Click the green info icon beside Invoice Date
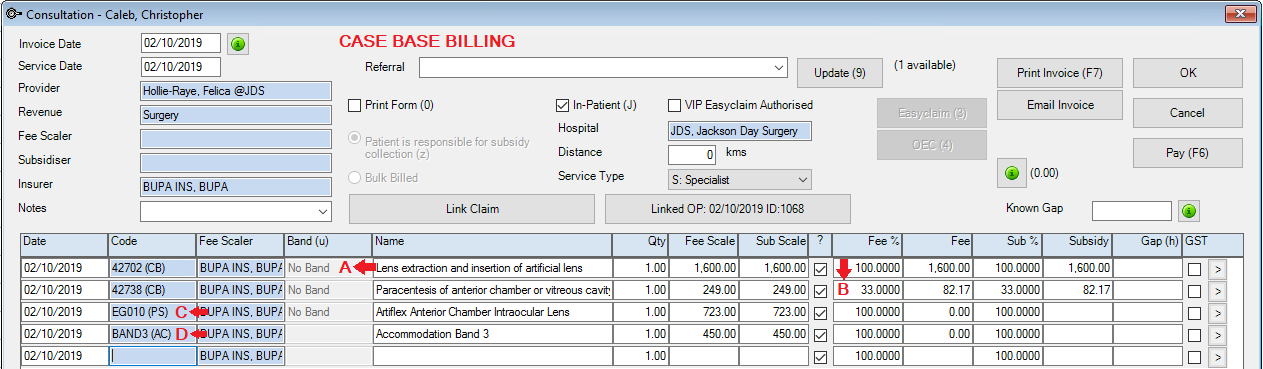 tap(238, 44)
